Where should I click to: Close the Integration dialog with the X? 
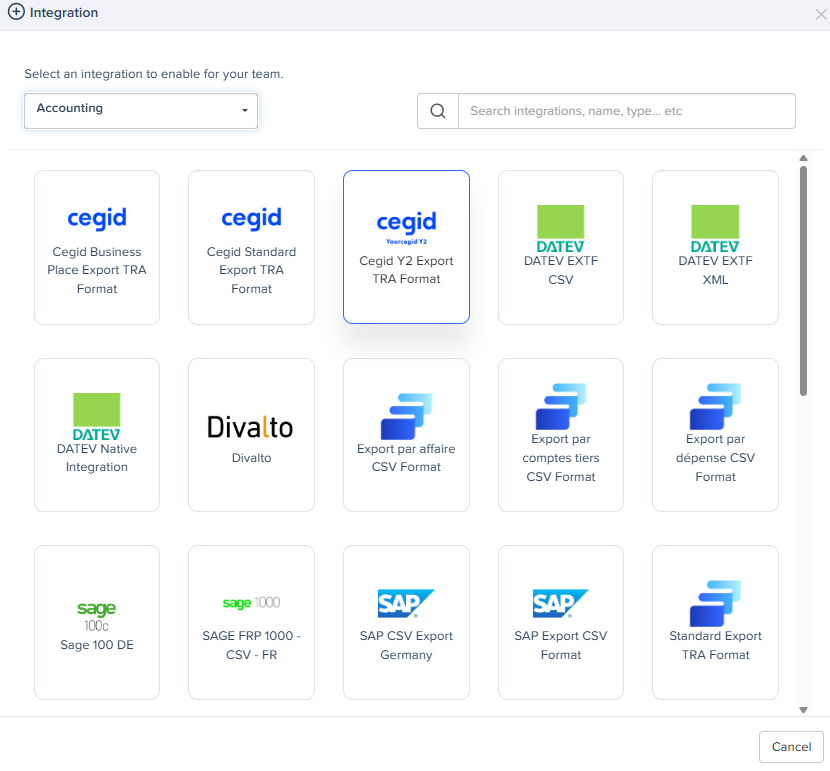click(x=820, y=14)
